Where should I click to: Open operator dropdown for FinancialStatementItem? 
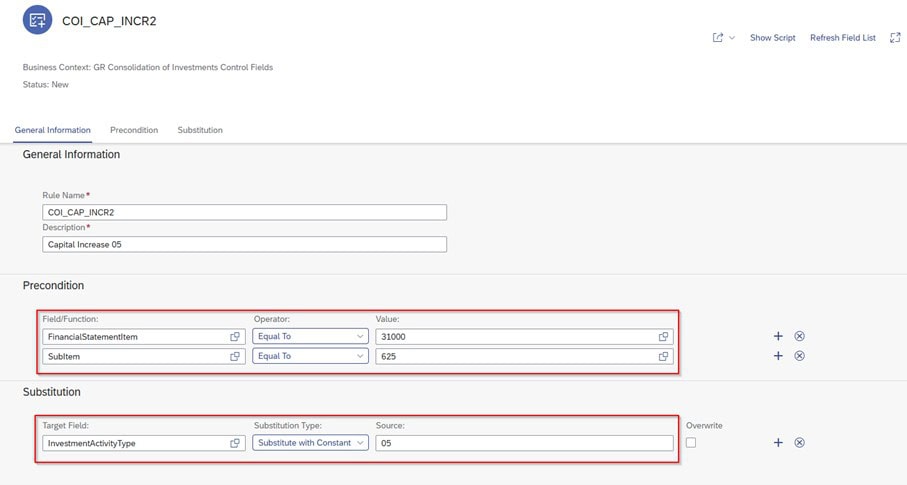click(x=310, y=337)
